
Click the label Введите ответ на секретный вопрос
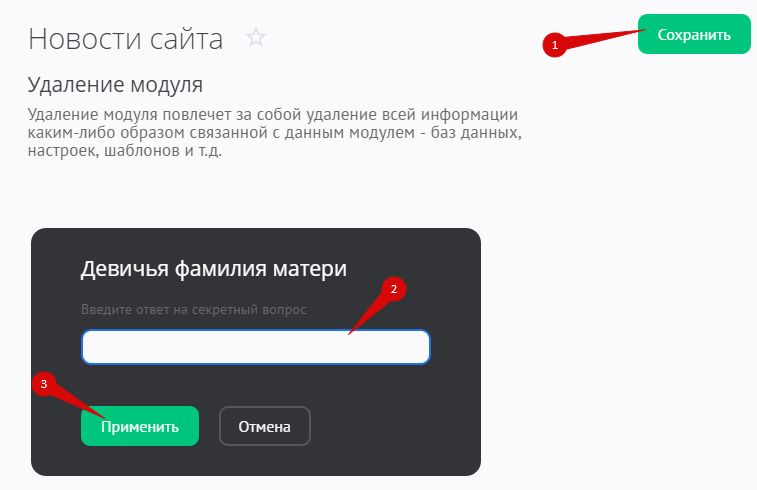click(194, 309)
